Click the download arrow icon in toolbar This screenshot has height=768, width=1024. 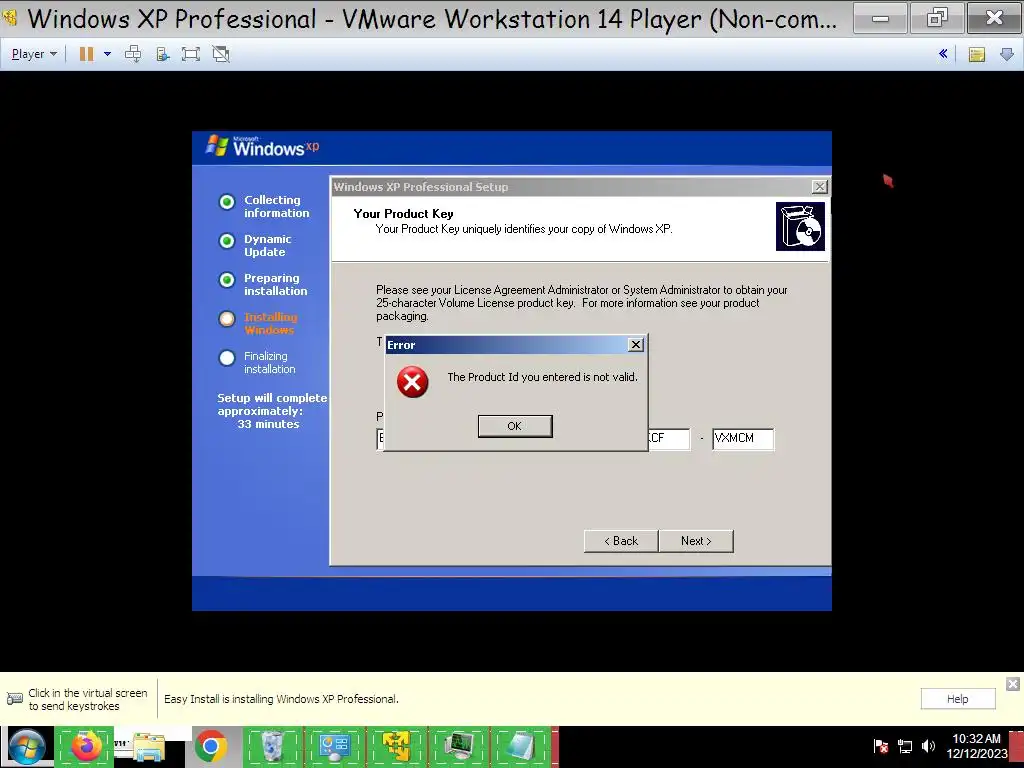click(x=1007, y=54)
